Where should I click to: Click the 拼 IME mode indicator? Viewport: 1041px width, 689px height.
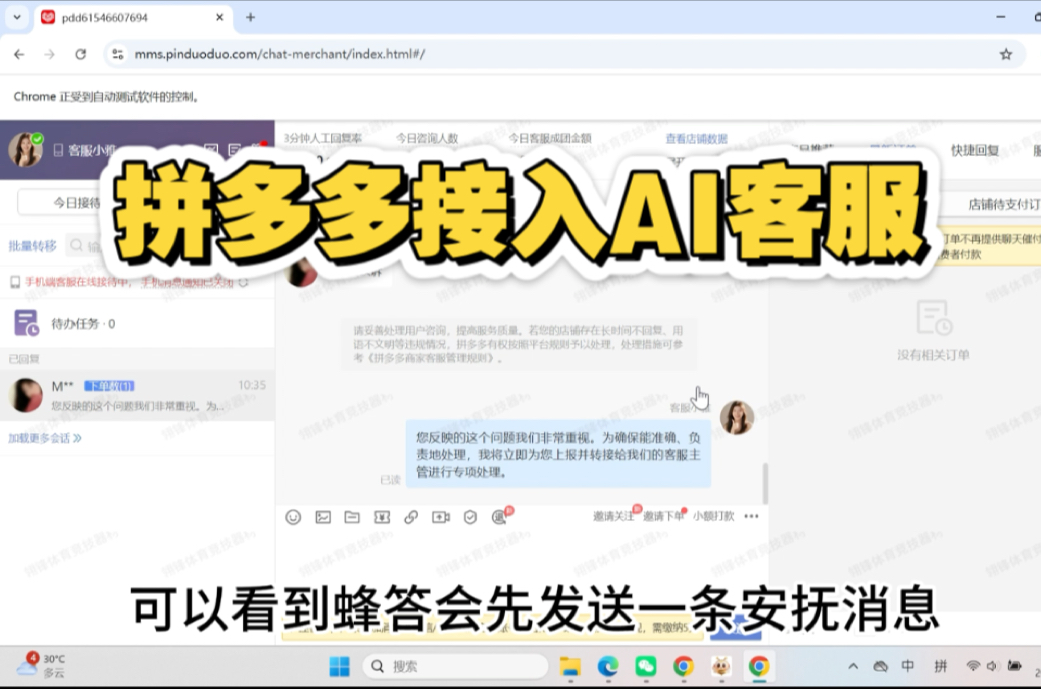(941, 666)
